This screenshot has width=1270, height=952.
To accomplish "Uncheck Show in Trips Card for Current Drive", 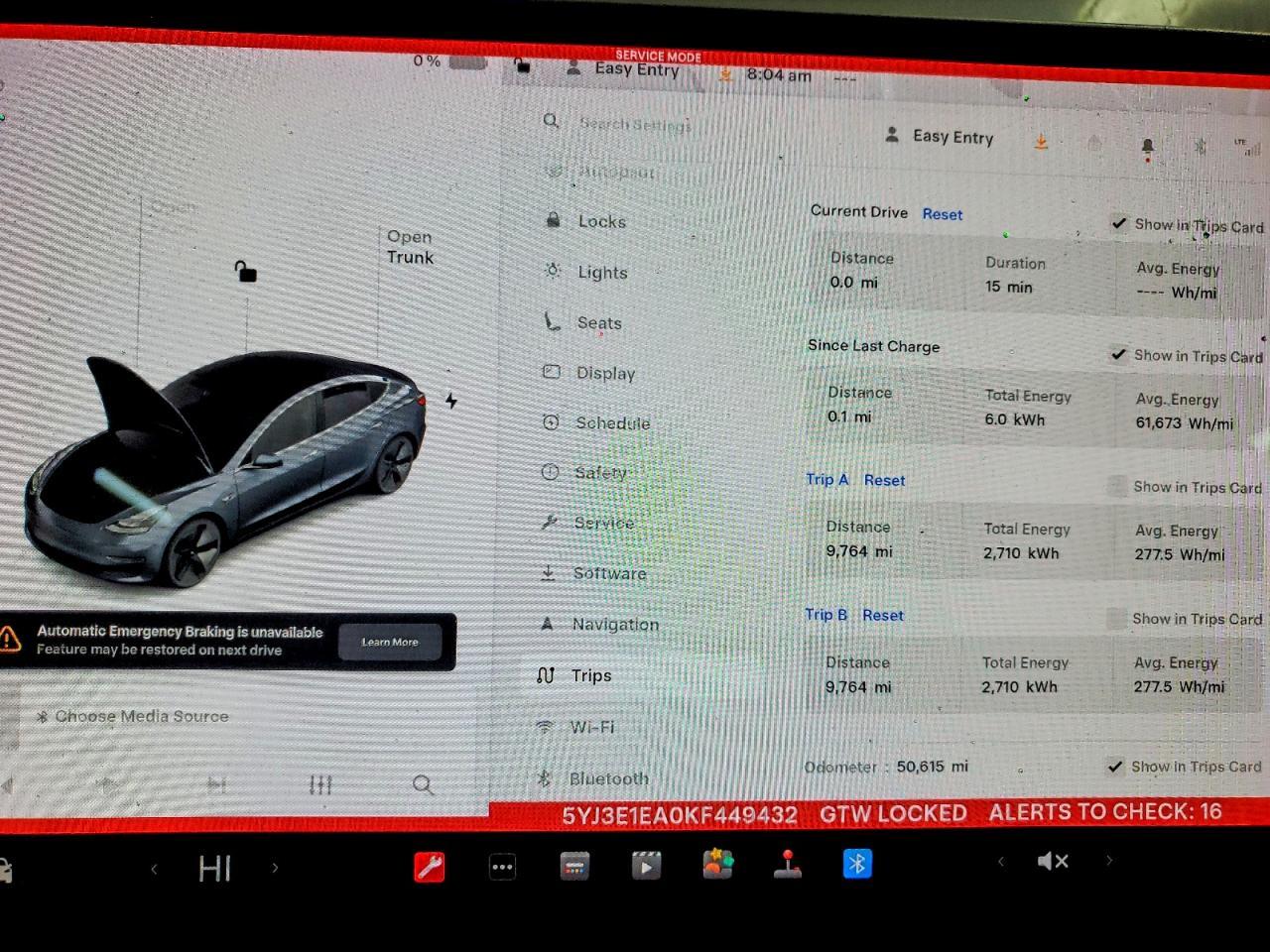I will coord(1119,224).
